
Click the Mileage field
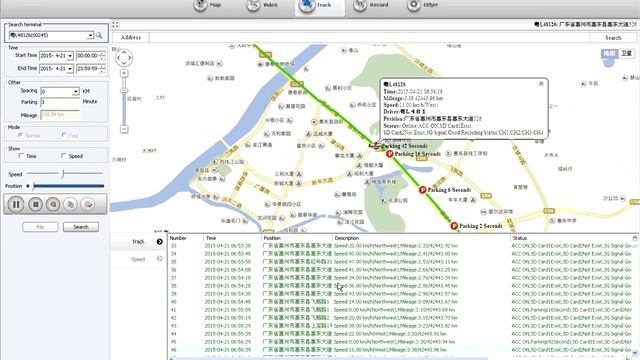pos(60,115)
